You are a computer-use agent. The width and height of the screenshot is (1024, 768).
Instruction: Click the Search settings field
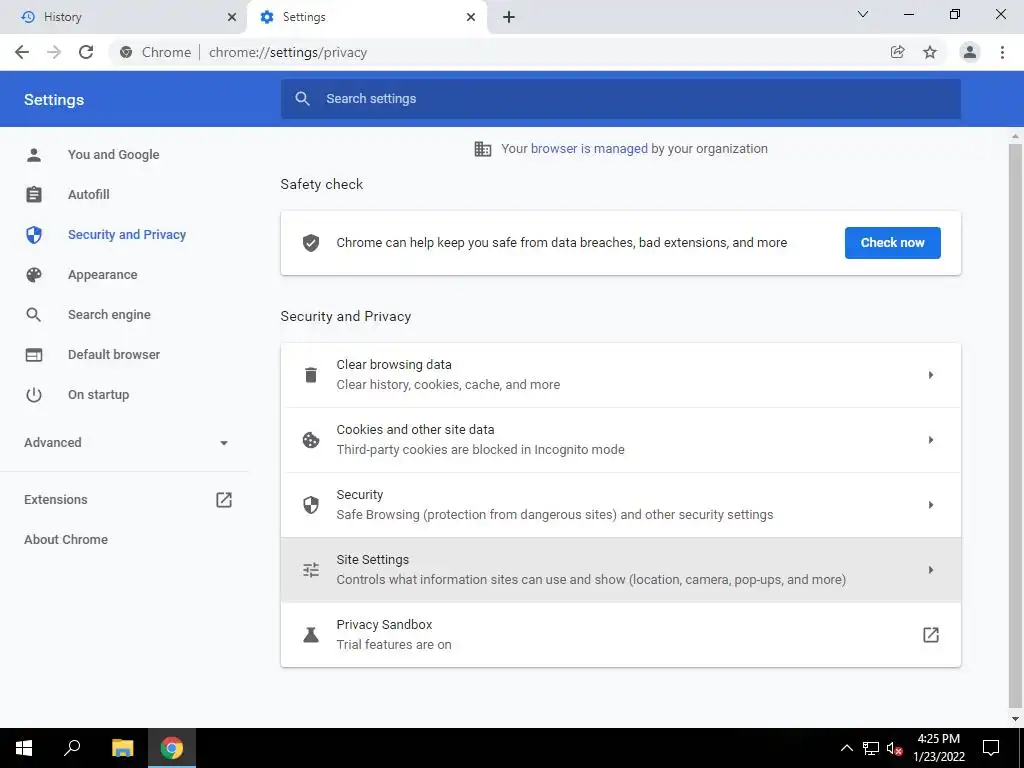point(621,99)
